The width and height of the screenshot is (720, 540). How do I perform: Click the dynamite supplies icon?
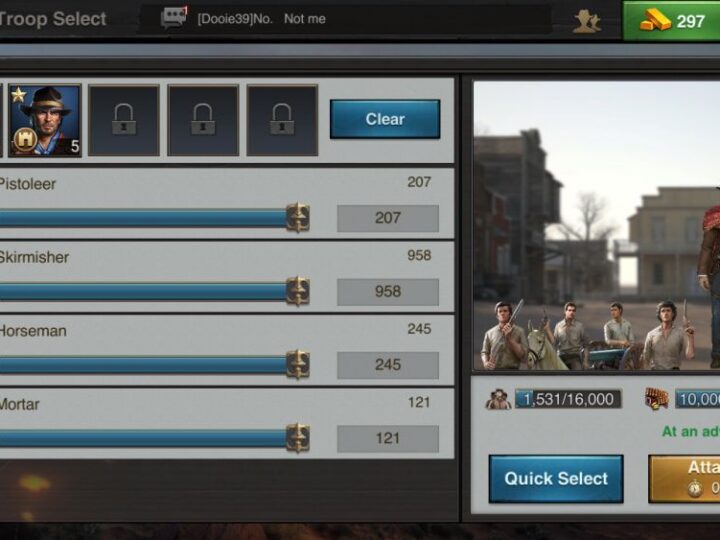click(x=657, y=399)
